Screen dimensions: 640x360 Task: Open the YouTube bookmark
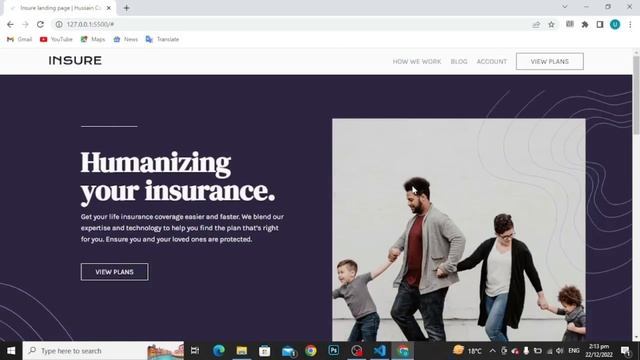pos(56,39)
